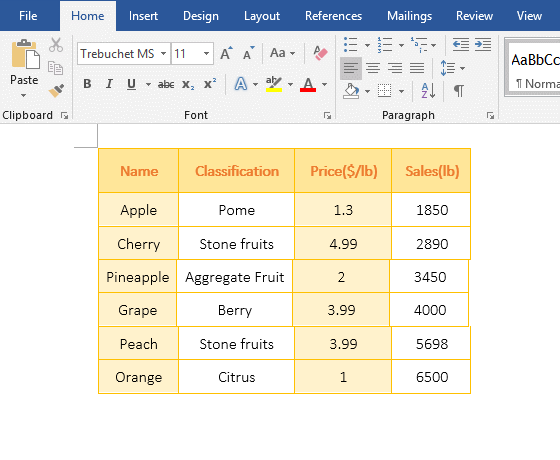The image size is (560, 460).
Task: Click the Pineapple table cell
Action: tap(138, 277)
